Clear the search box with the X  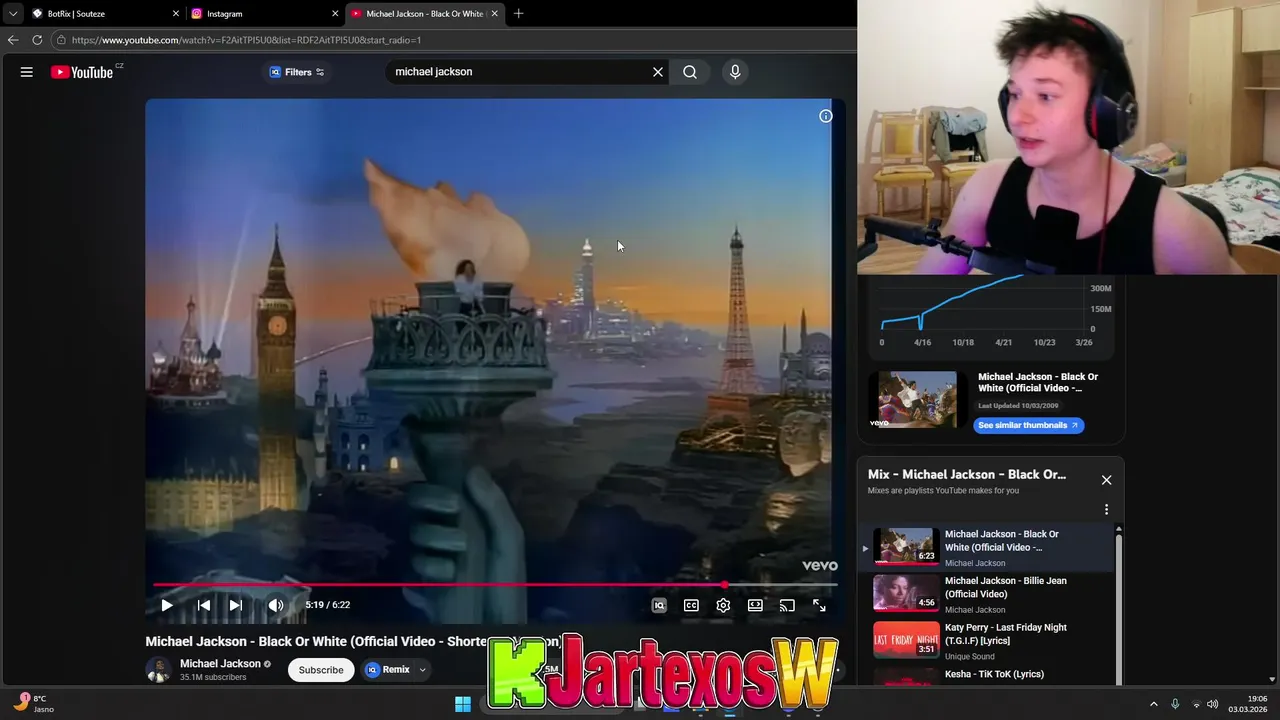tap(658, 72)
